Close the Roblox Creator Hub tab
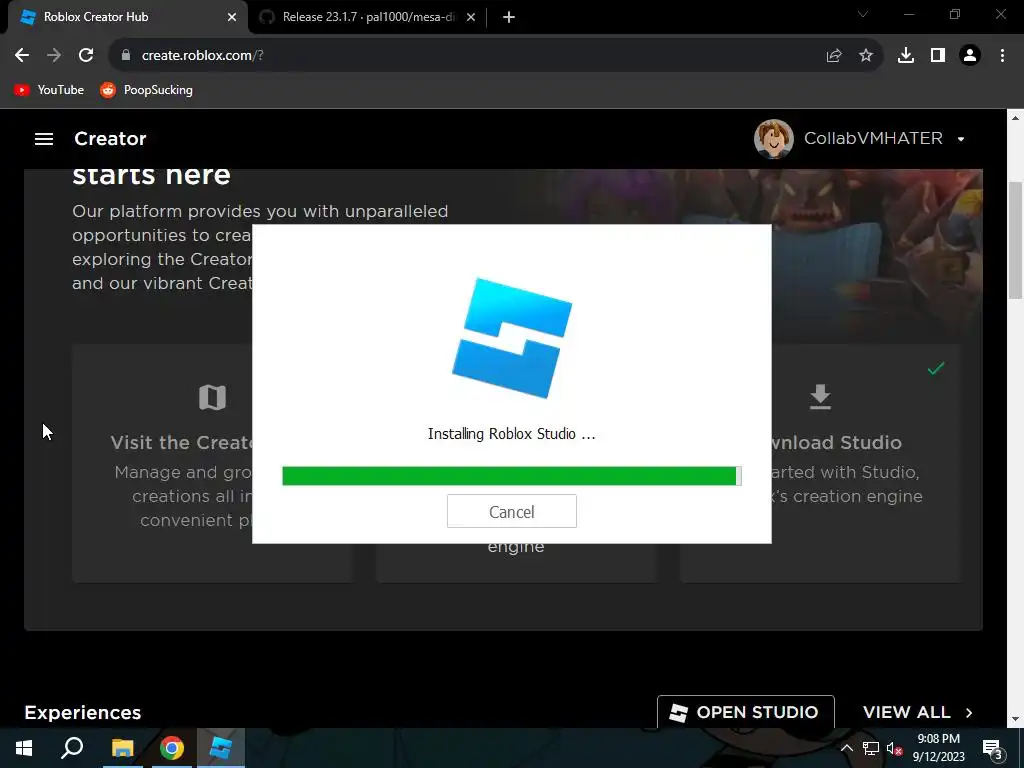The height and width of the screenshot is (768, 1024). pos(232,17)
